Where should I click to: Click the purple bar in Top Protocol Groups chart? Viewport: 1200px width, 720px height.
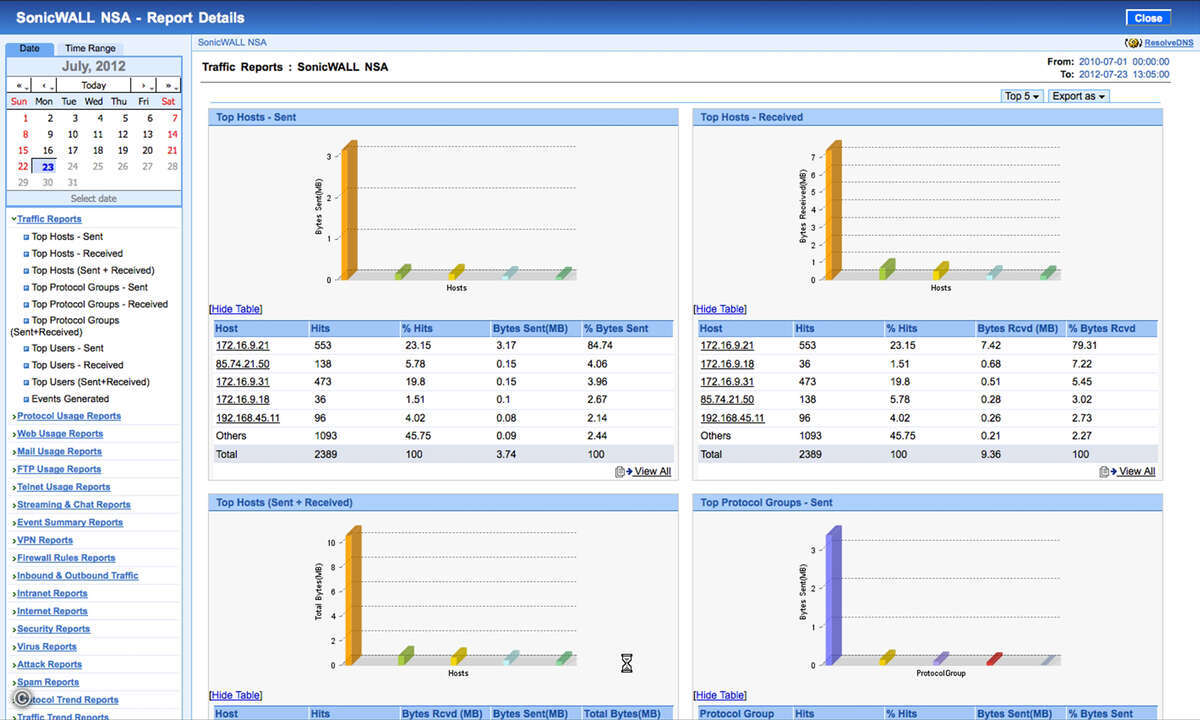[832, 598]
